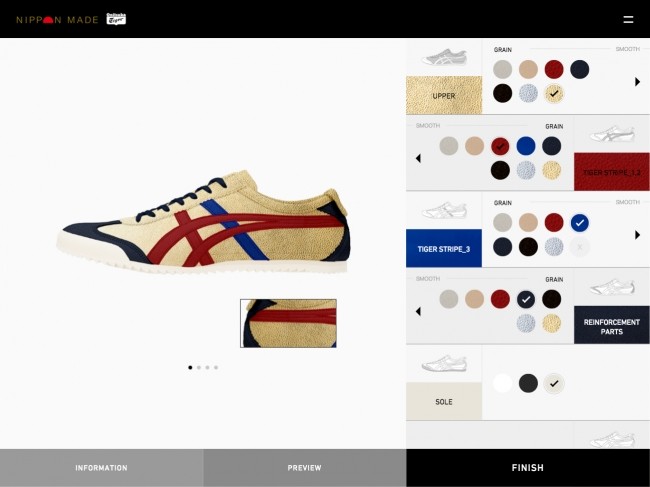This screenshot has height=487, width=650.
Task: Click the zoomed shoe detail thumbnail
Action: pyautogui.click(x=288, y=323)
